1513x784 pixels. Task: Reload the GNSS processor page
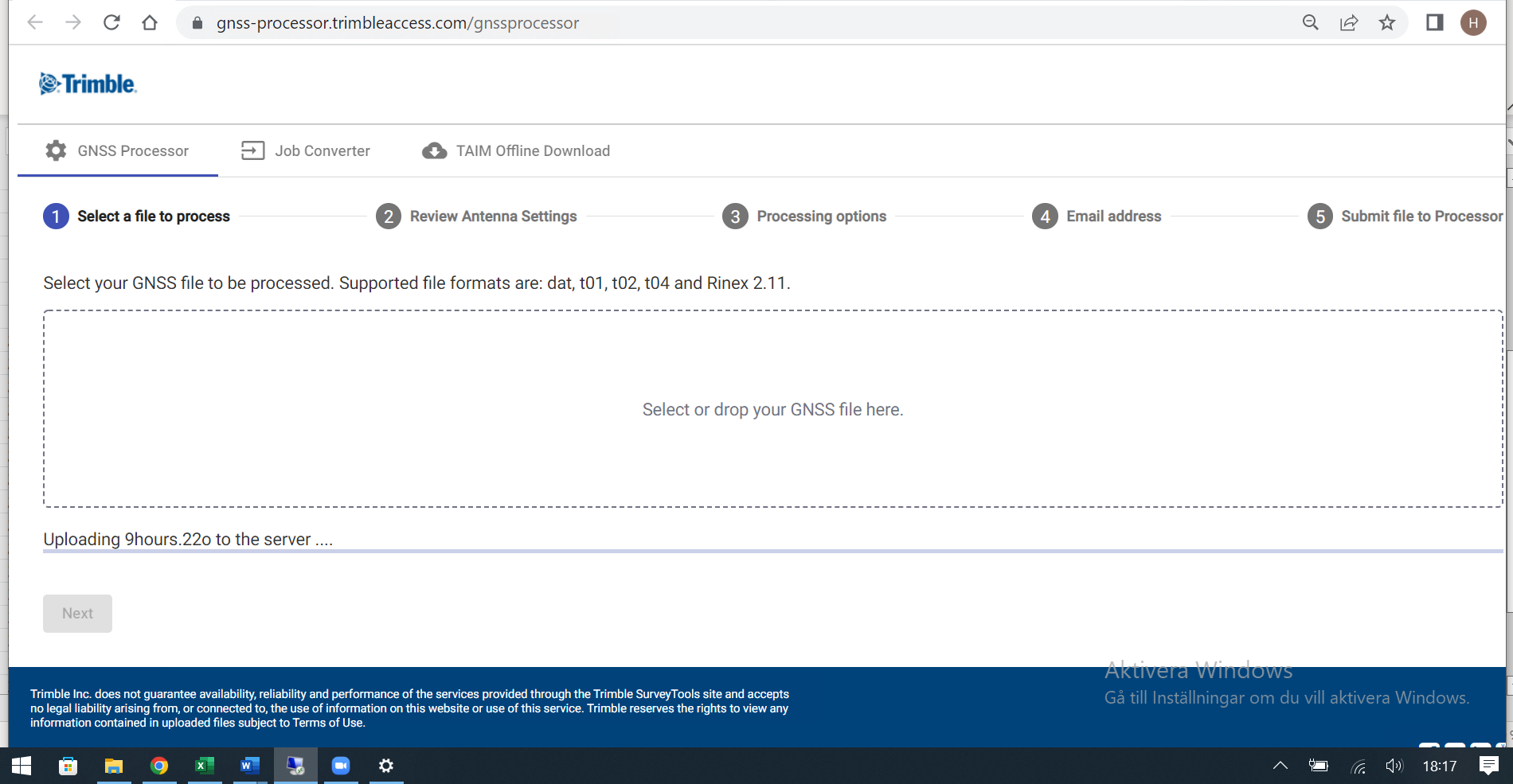(x=111, y=22)
